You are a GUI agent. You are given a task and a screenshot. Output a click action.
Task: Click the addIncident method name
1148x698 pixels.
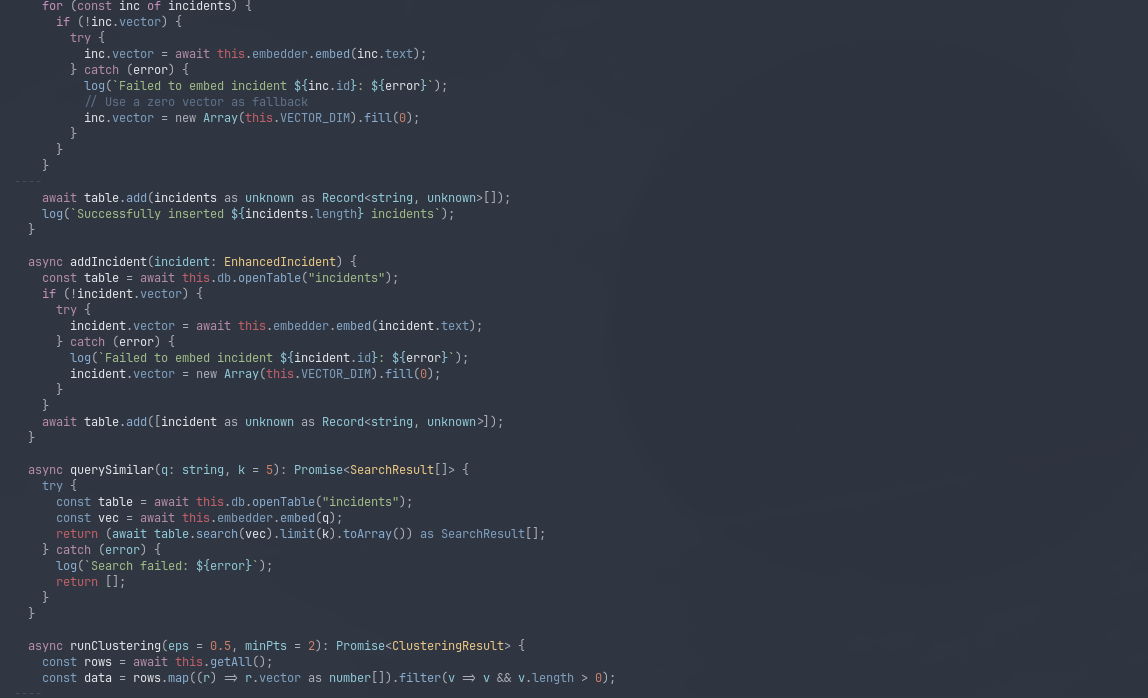[108, 262]
